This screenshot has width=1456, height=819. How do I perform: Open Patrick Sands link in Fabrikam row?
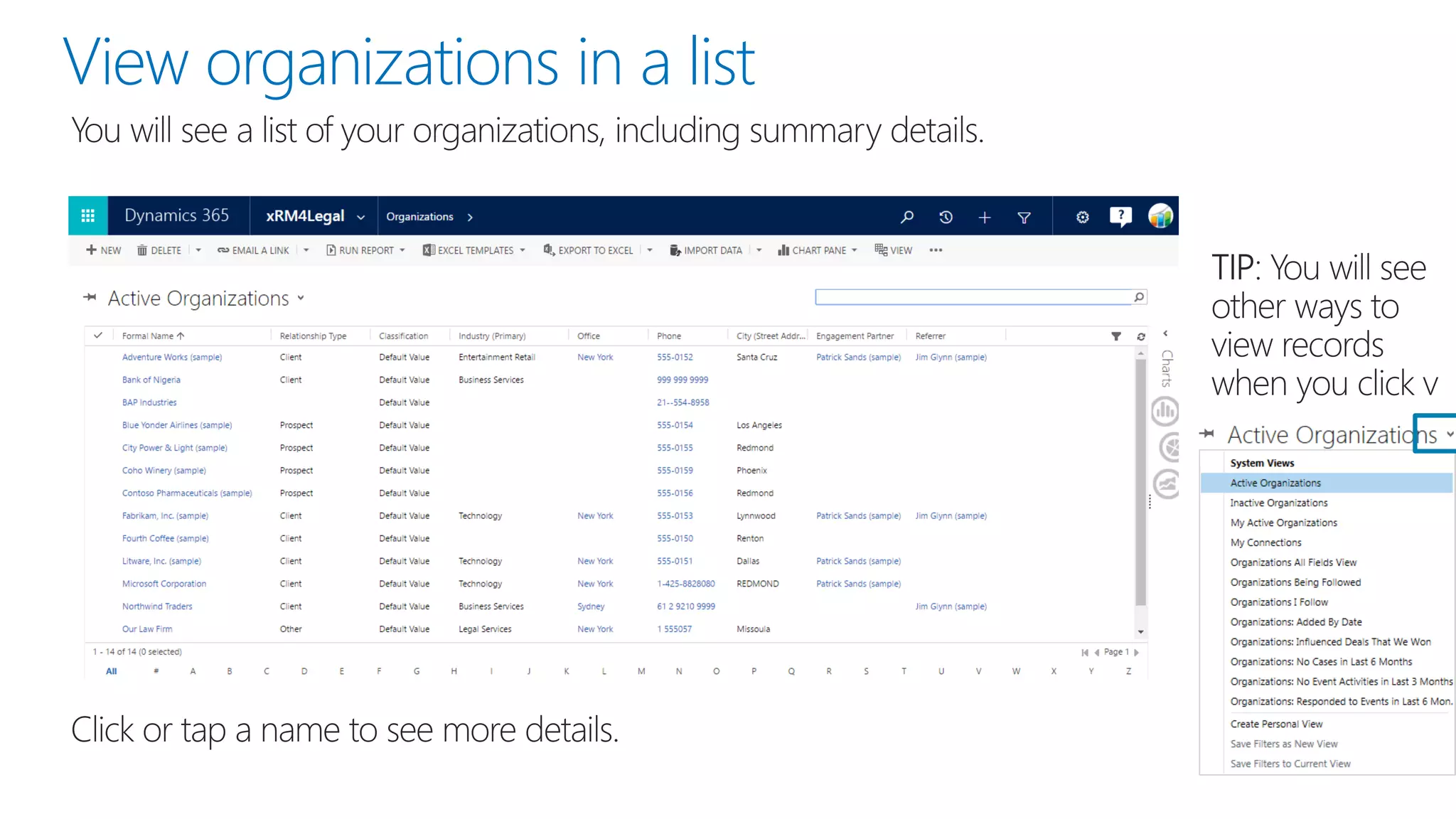point(858,516)
